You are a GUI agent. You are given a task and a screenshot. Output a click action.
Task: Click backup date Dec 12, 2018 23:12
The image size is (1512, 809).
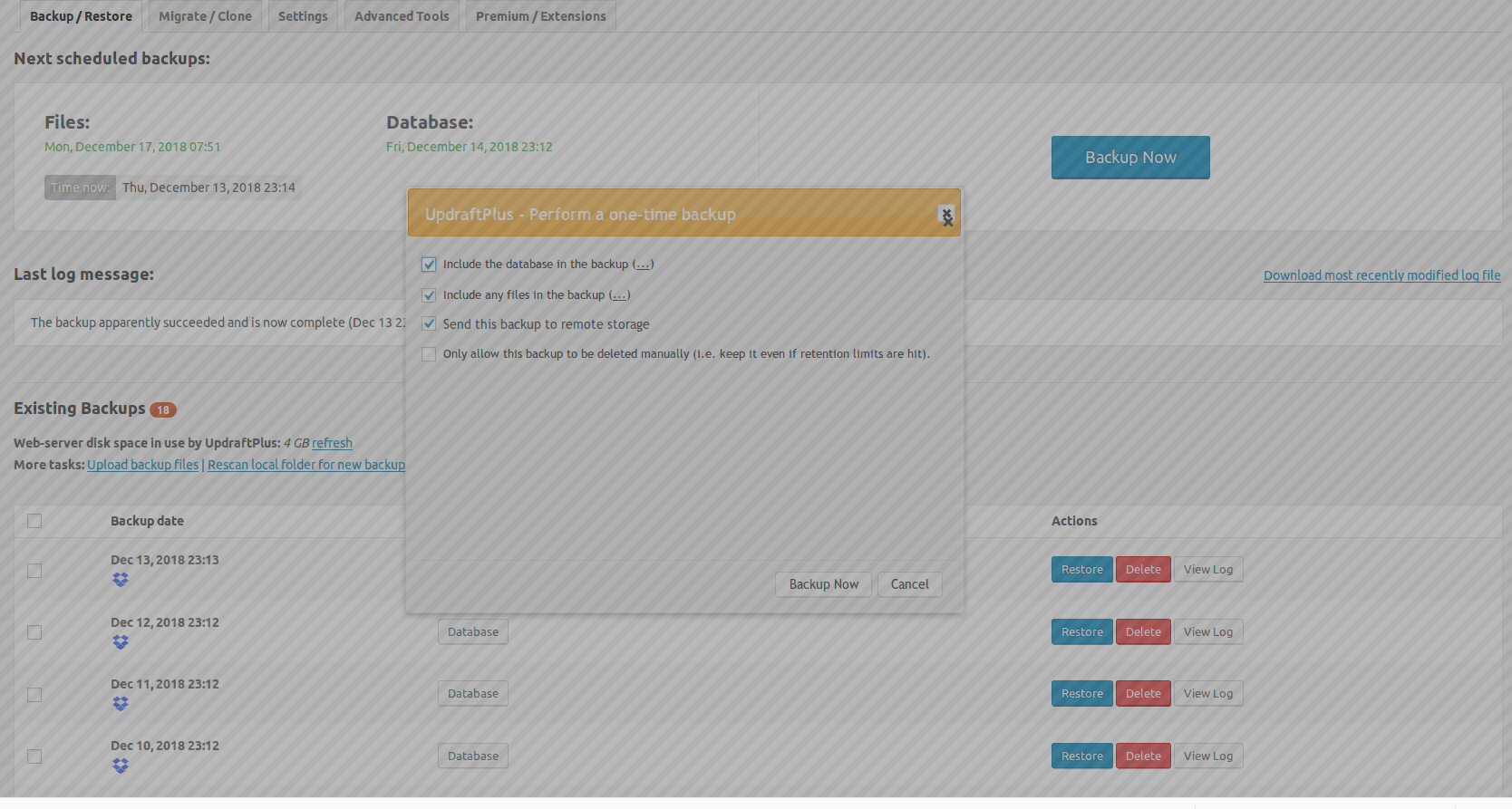coord(165,622)
